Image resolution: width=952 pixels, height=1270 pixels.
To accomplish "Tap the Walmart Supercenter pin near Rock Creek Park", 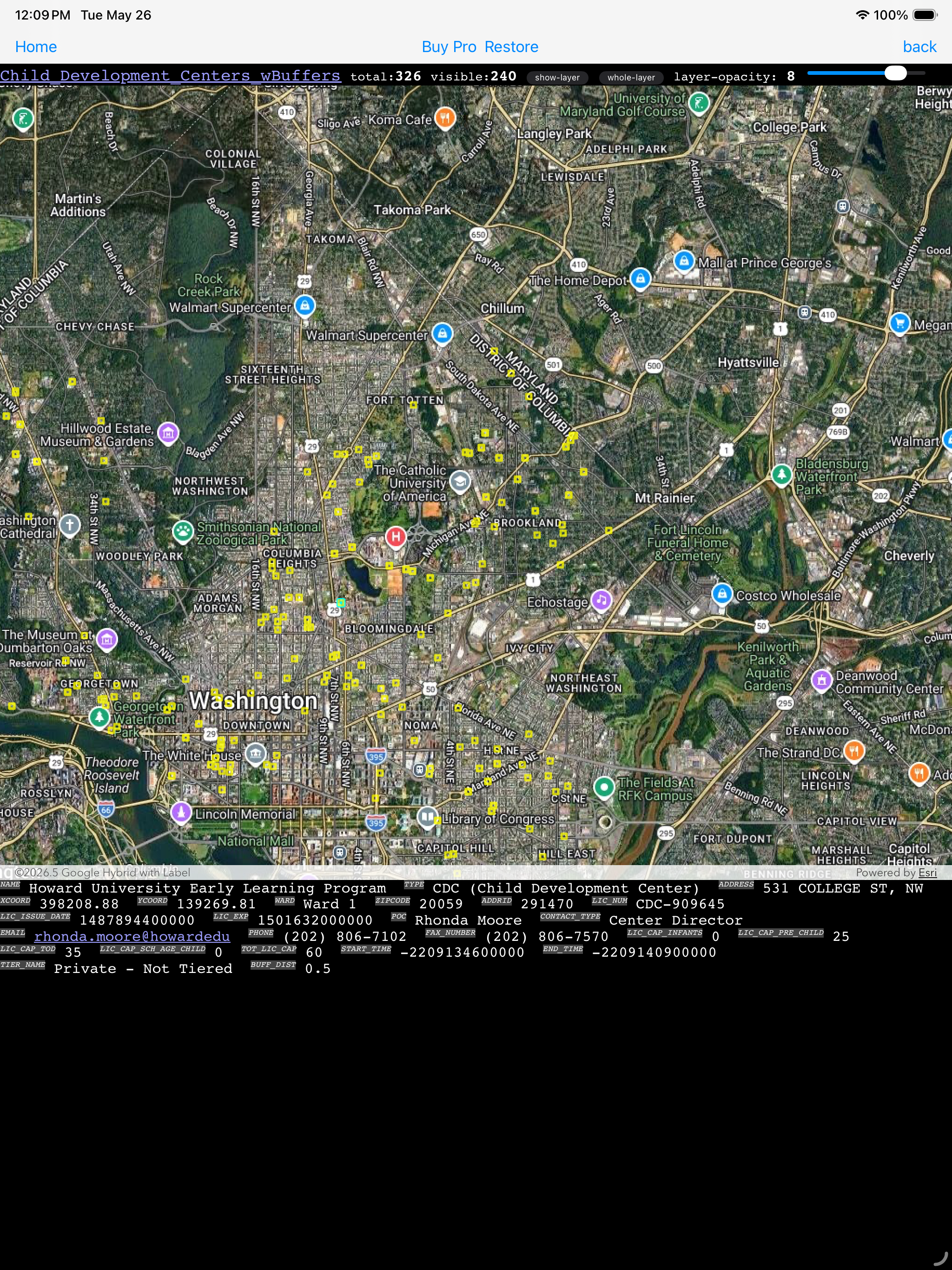I will pyautogui.click(x=305, y=306).
